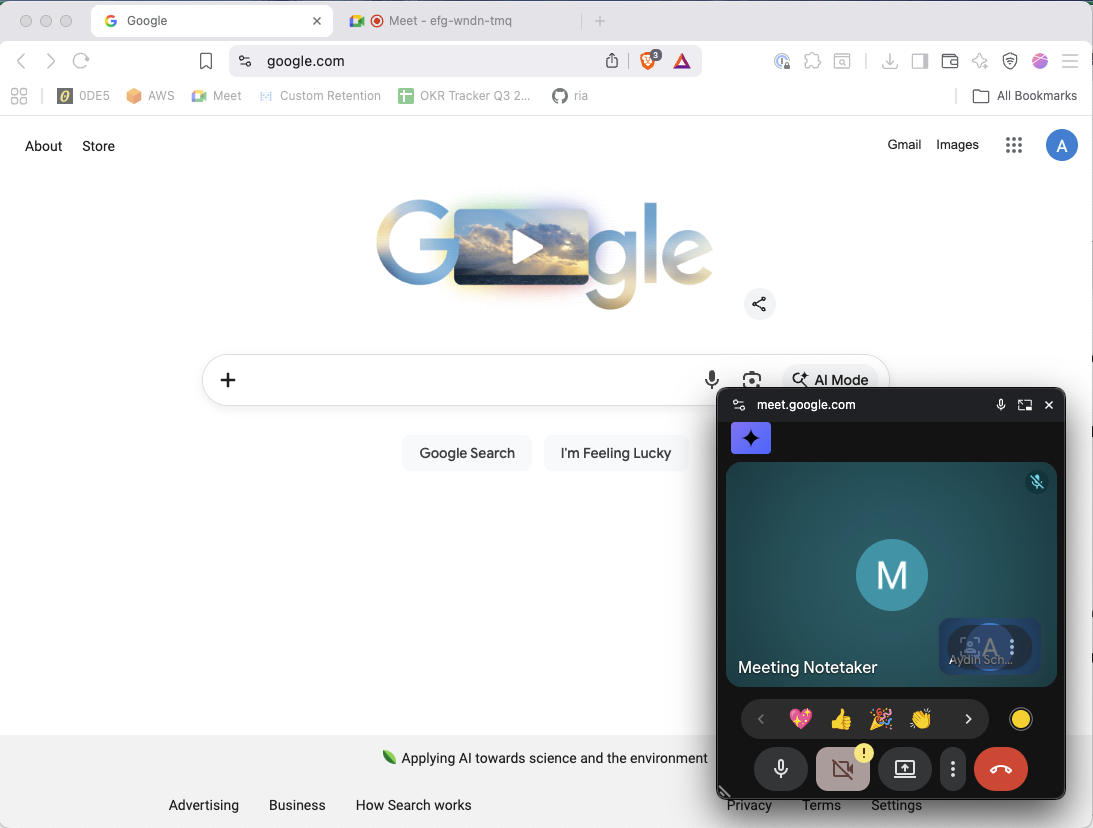Open the OKR Tracker Q3 bookmark
Viewport: 1093px width, 828px height.
click(464, 96)
